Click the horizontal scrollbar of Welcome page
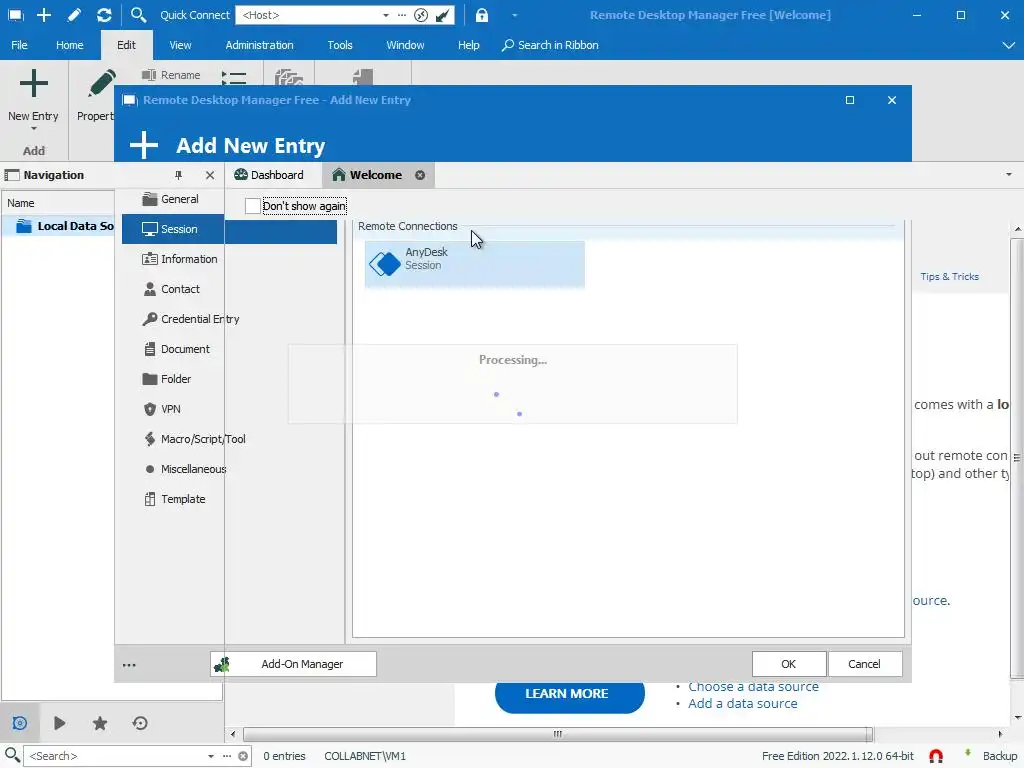Image resolution: width=1024 pixels, height=768 pixels. tap(557, 734)
